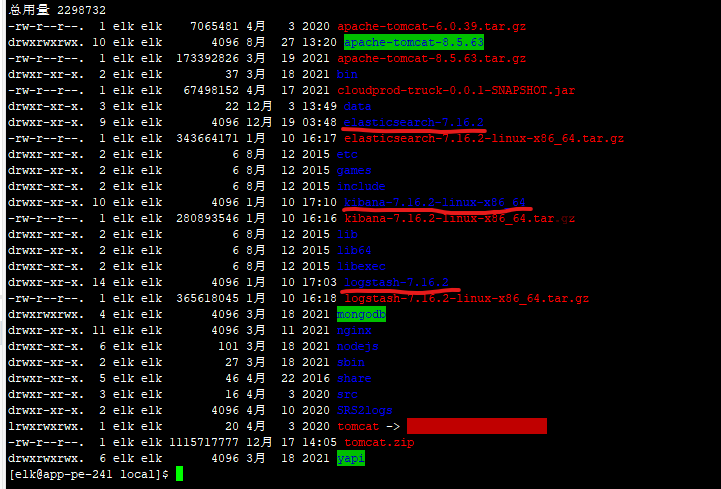Screen dimensions: 721x489
Task: Click the 13:49 timestamp on data row
Action: pos(319,106)
